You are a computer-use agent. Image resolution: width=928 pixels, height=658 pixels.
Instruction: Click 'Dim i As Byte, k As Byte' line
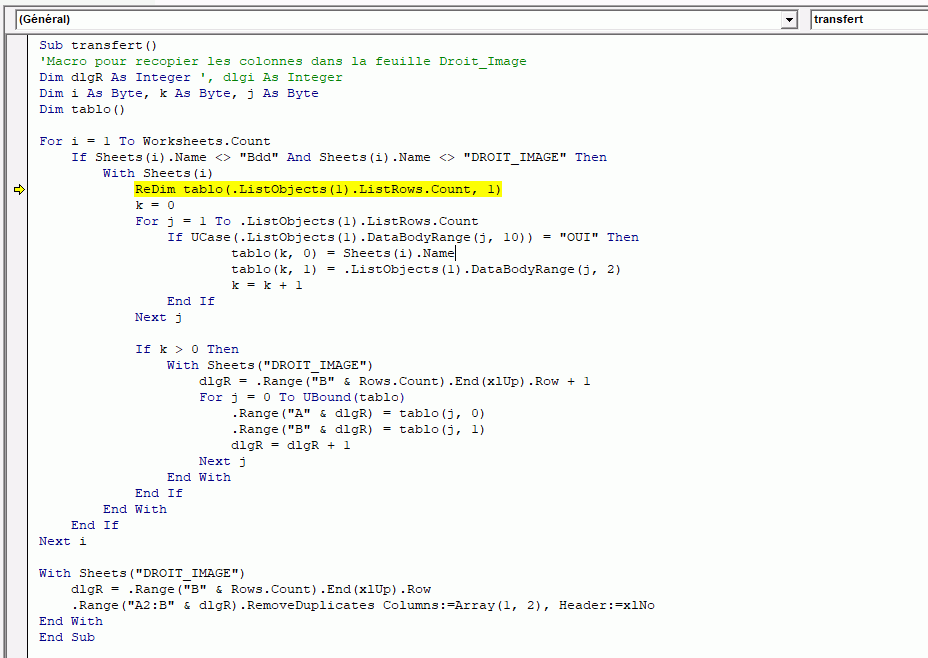pyautogui.click(x=179, y=93)
